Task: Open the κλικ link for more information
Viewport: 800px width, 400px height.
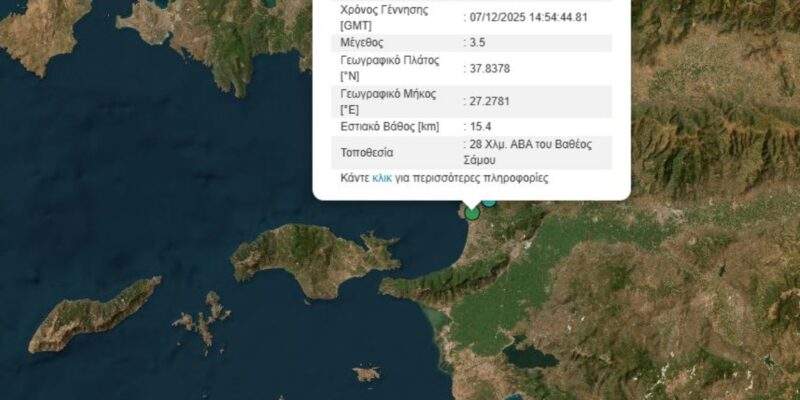Action: click(x=382, y=178)
